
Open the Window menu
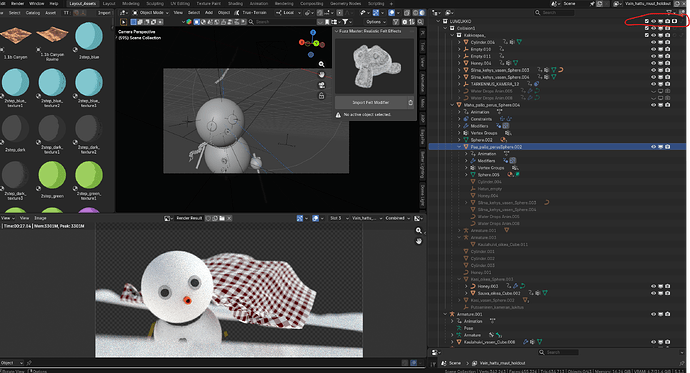point(37,4)
